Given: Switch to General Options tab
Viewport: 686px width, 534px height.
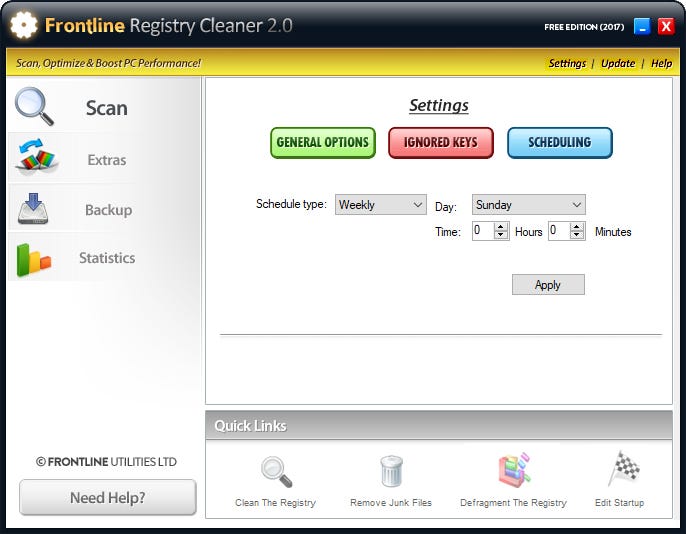Looking at the screenshot, I should 323,143.
